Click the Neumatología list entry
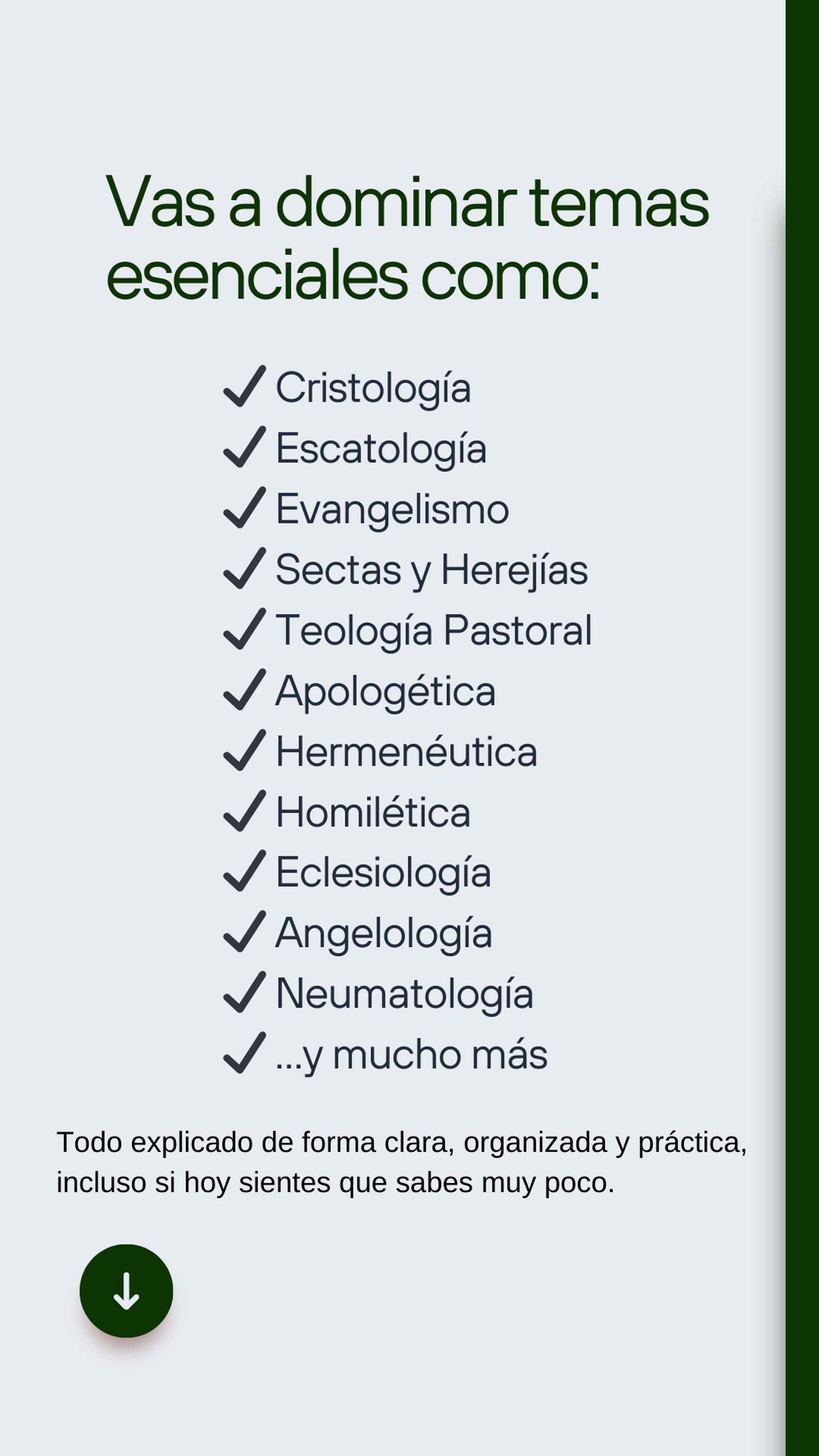Screen dimensions: 819x1456 pyautogui.click(x=405, y=994)
